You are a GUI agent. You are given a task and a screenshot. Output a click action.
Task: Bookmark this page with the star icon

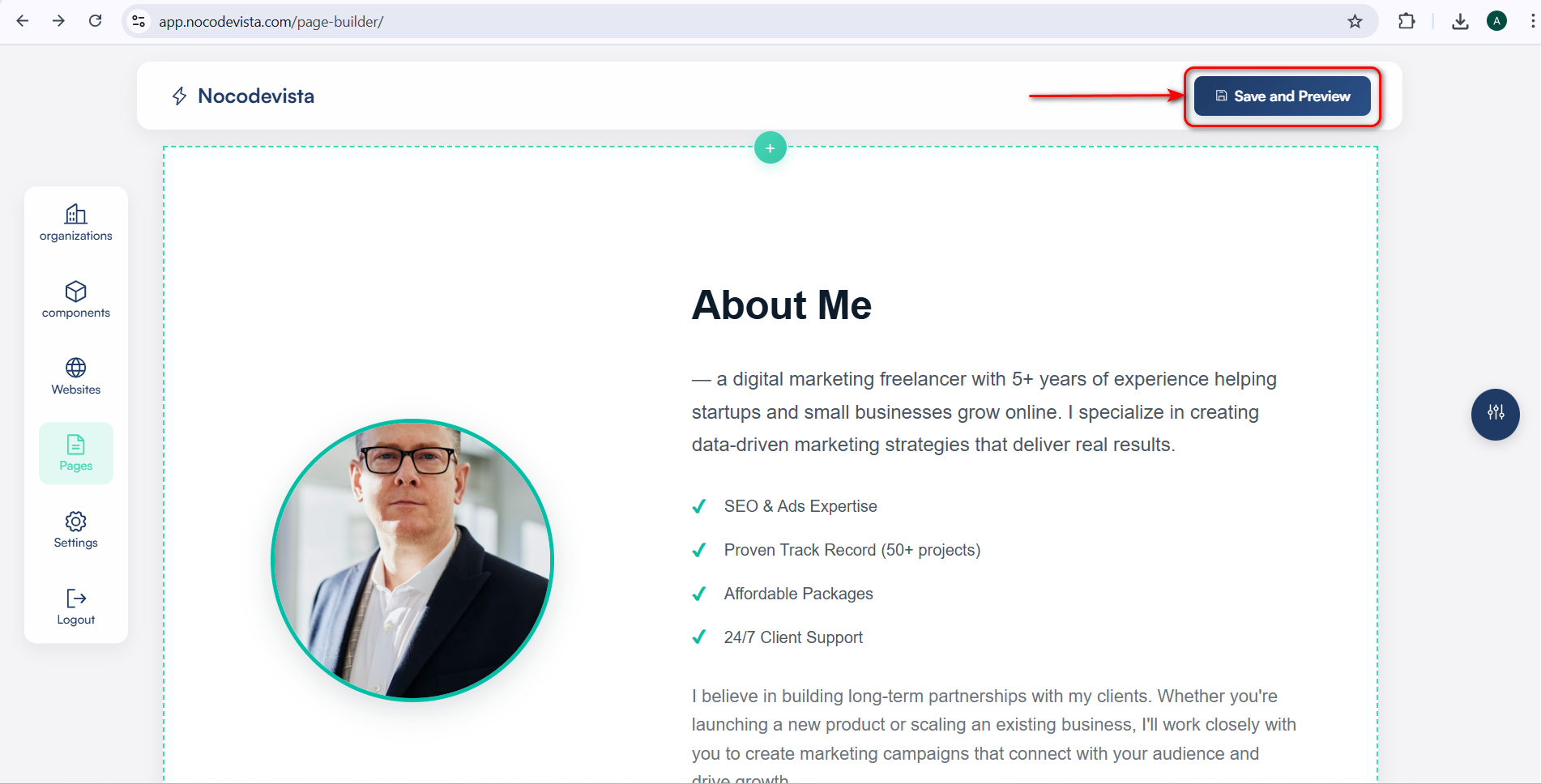coord(1355,22)
